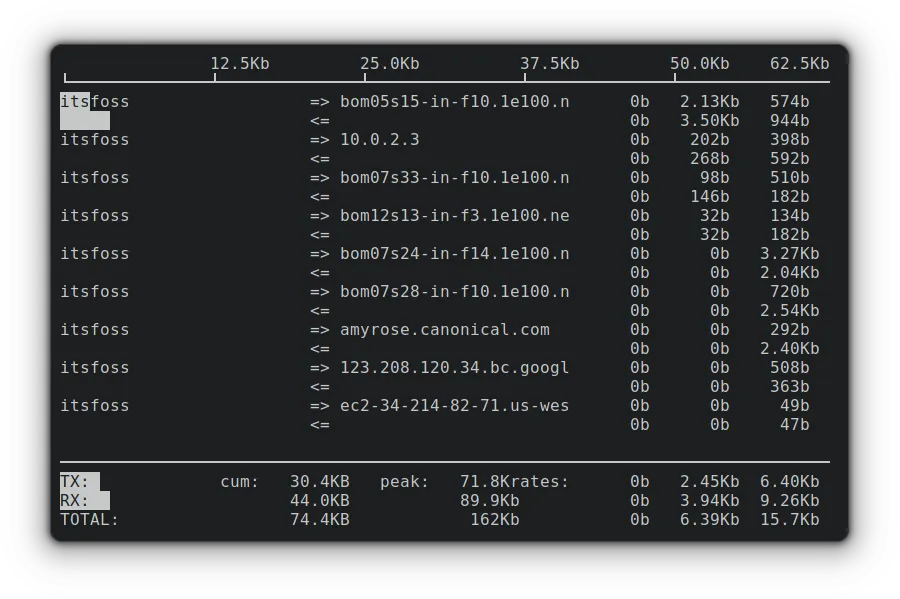This screenshot has height=599, width=900.
Task: Click the cum column header label
Action: [234, 481]
